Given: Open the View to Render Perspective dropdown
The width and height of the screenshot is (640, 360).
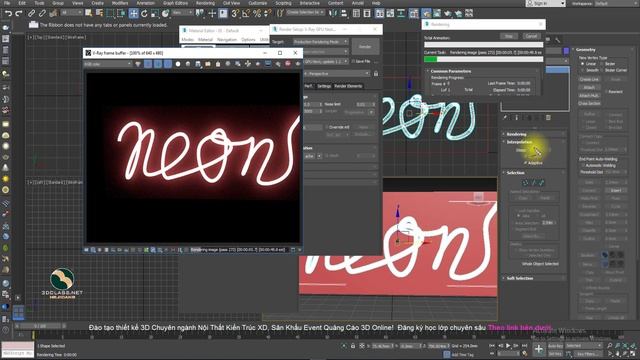Looking at the screenshot, I should 337,73.
